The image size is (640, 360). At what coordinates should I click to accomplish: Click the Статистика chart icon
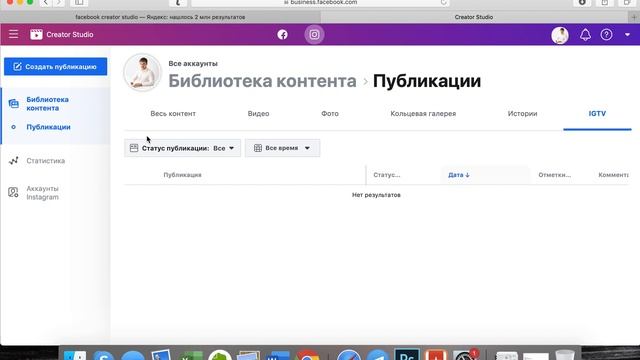(x=13, y=161)
